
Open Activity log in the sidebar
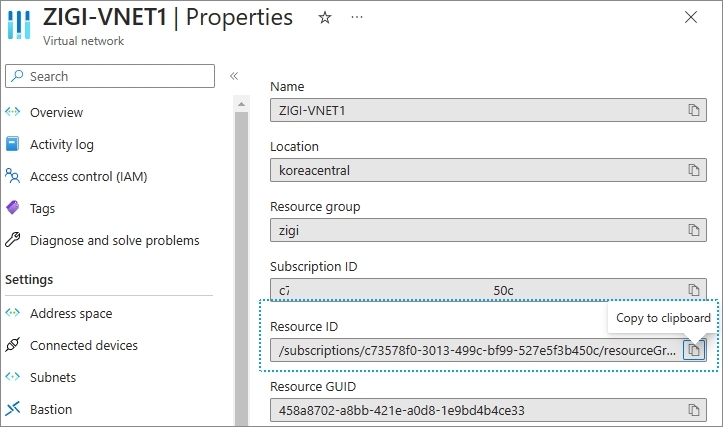click(x=62, y=145)
